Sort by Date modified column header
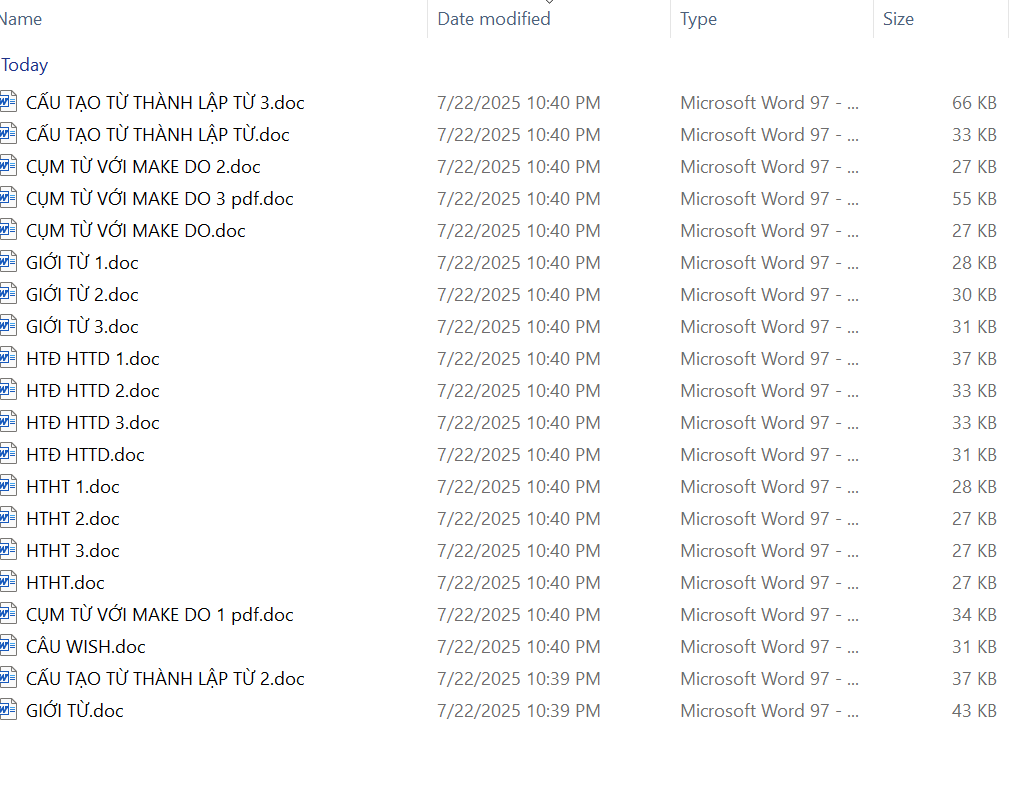The image size is (1019, 792). (494, 19)
